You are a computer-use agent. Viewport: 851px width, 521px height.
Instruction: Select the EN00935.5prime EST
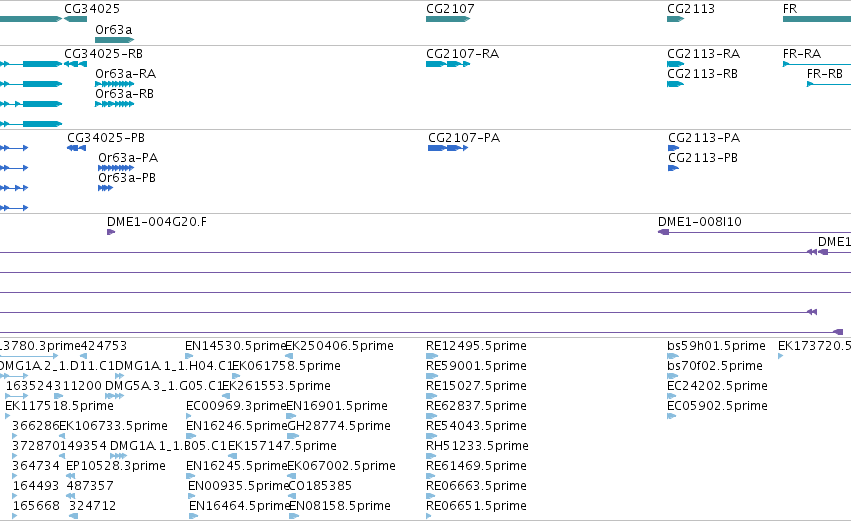[x=238, y=486]
